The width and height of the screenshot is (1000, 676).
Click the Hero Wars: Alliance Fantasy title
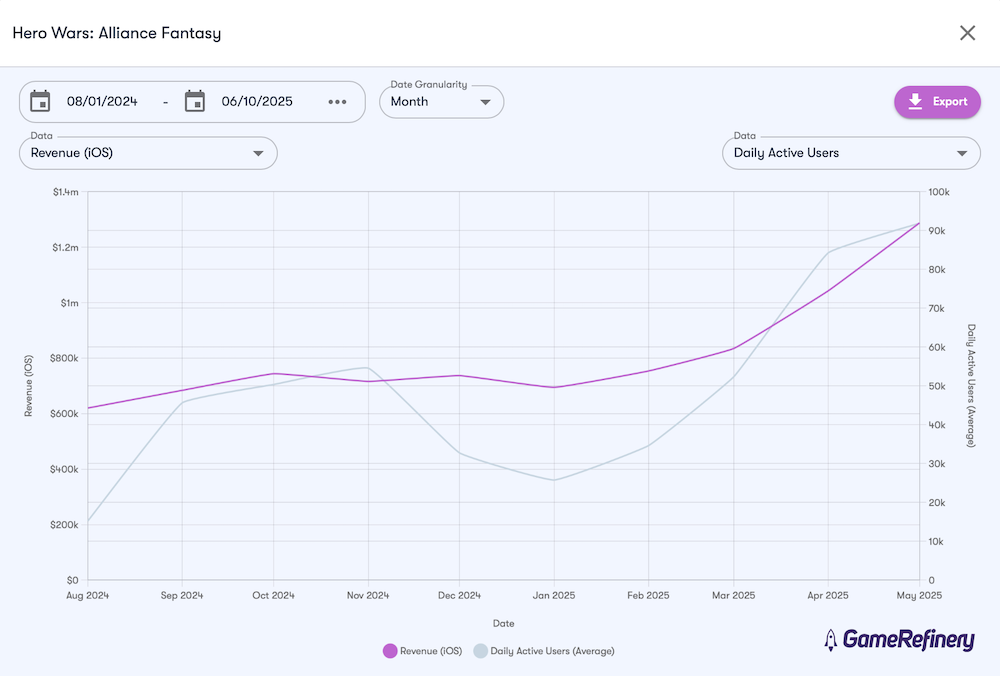point(117,33)
